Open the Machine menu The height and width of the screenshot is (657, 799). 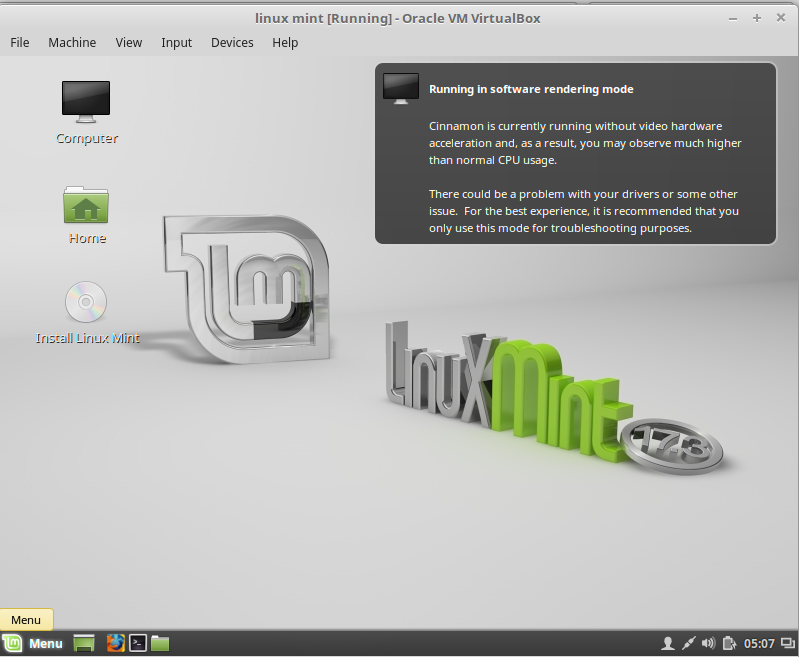[72, 42]
